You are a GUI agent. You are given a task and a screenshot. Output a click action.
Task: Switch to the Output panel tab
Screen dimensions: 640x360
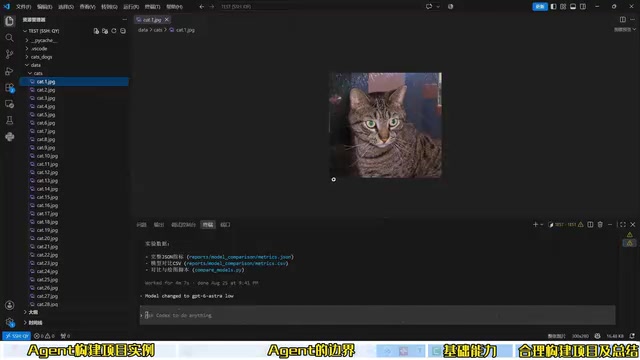159,224
